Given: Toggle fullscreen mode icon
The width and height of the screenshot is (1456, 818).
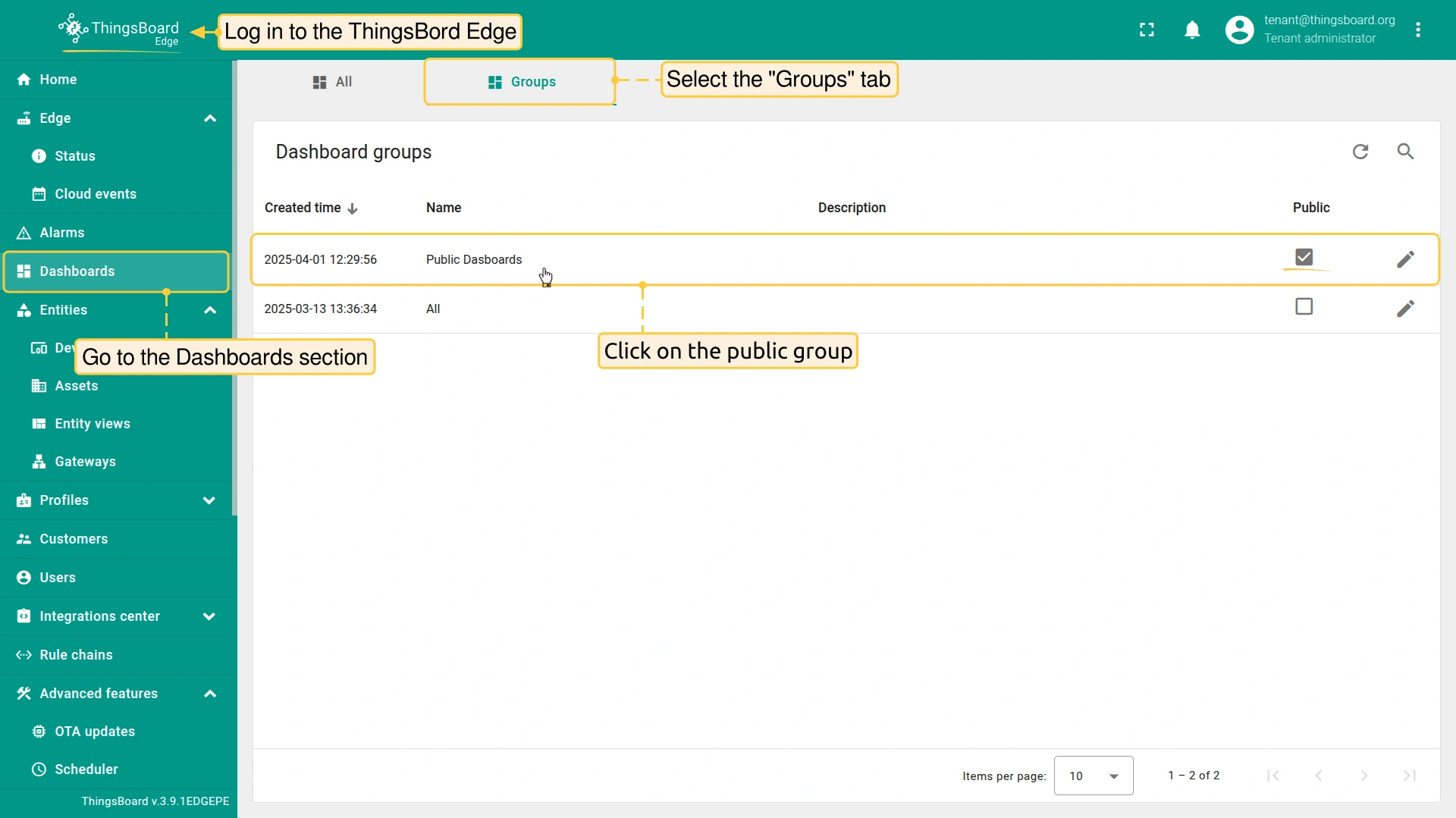Looking at the screenshot, I should click(1147, 30).
